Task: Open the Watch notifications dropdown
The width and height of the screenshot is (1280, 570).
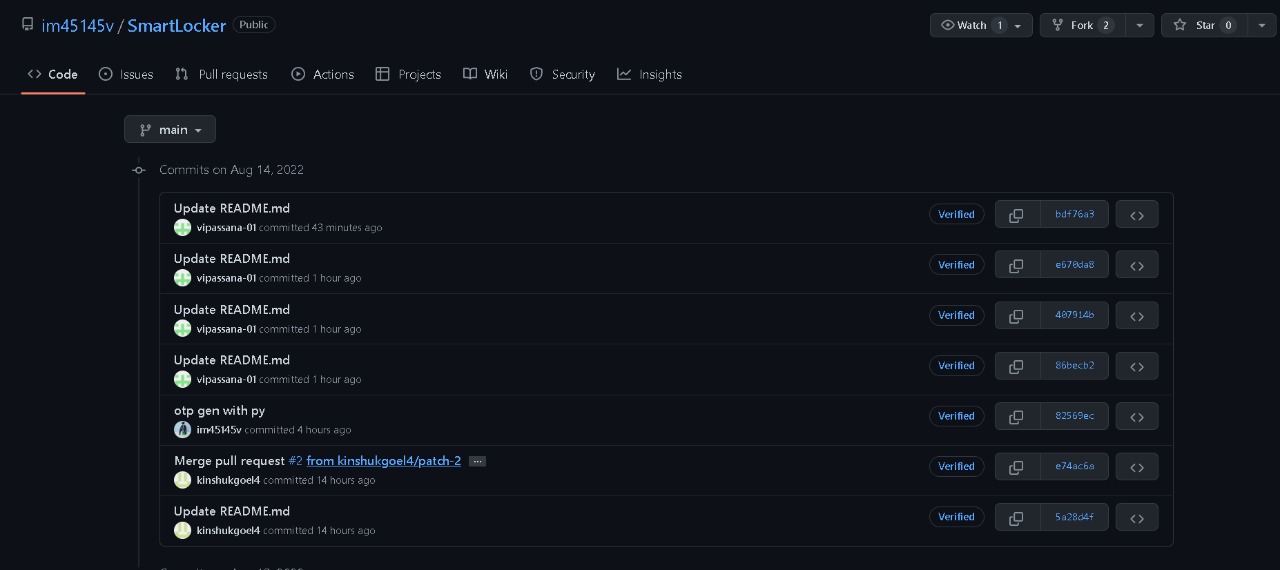Action: pyautogui.click(x=981, y=25)
